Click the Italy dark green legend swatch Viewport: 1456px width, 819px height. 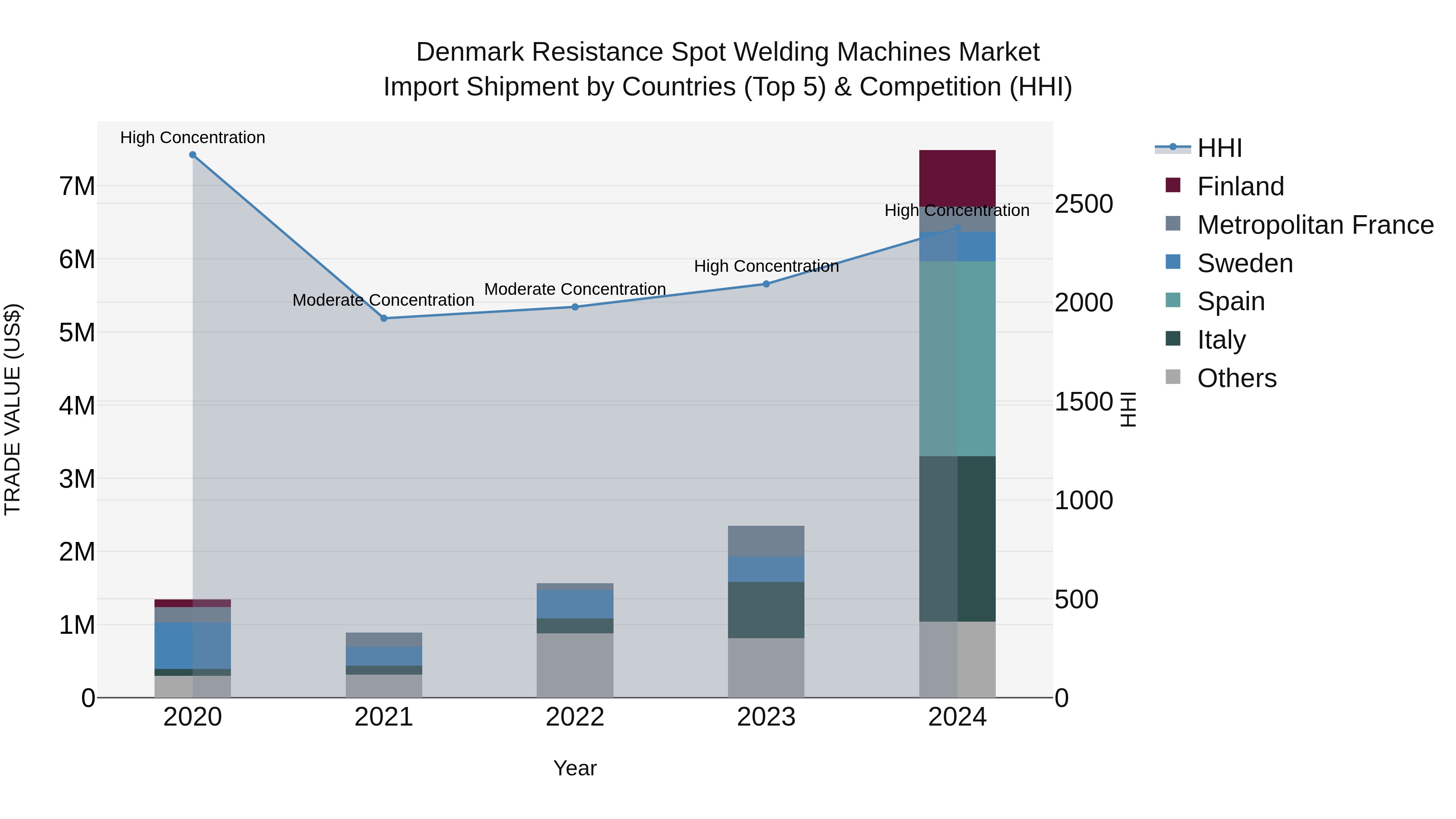pyautogui.click(x=1173, y=339)
